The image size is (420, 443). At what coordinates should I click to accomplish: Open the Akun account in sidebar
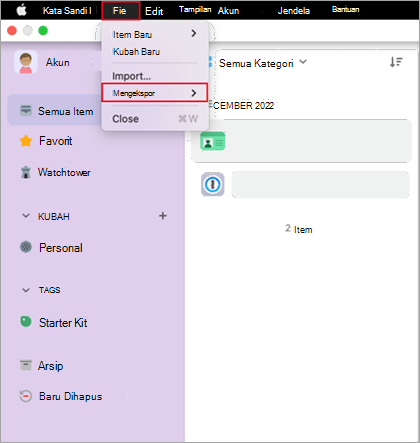(x=57, y=62)
